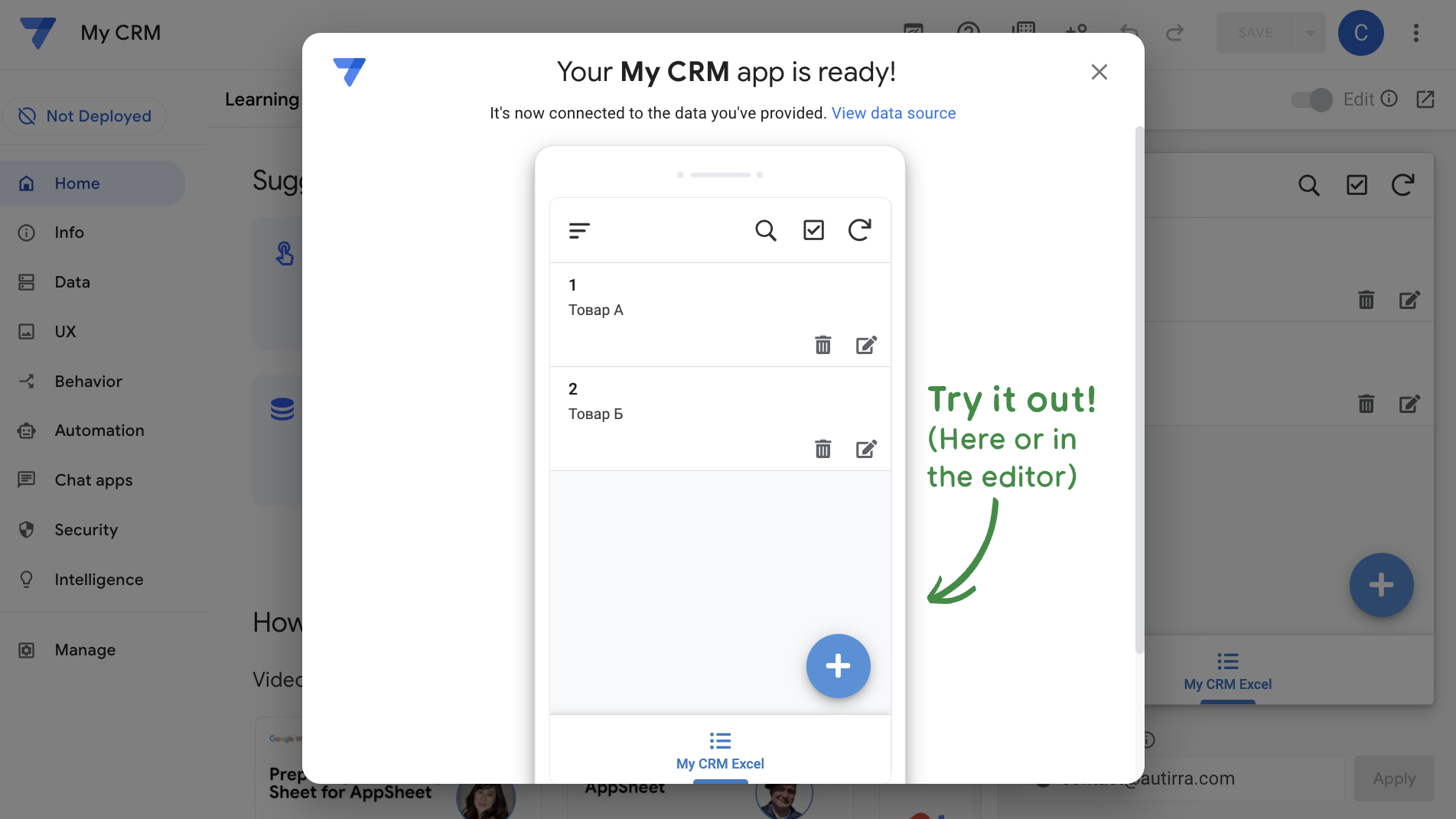Delete the Товар Б row in dialog

[x=822, y=449]
